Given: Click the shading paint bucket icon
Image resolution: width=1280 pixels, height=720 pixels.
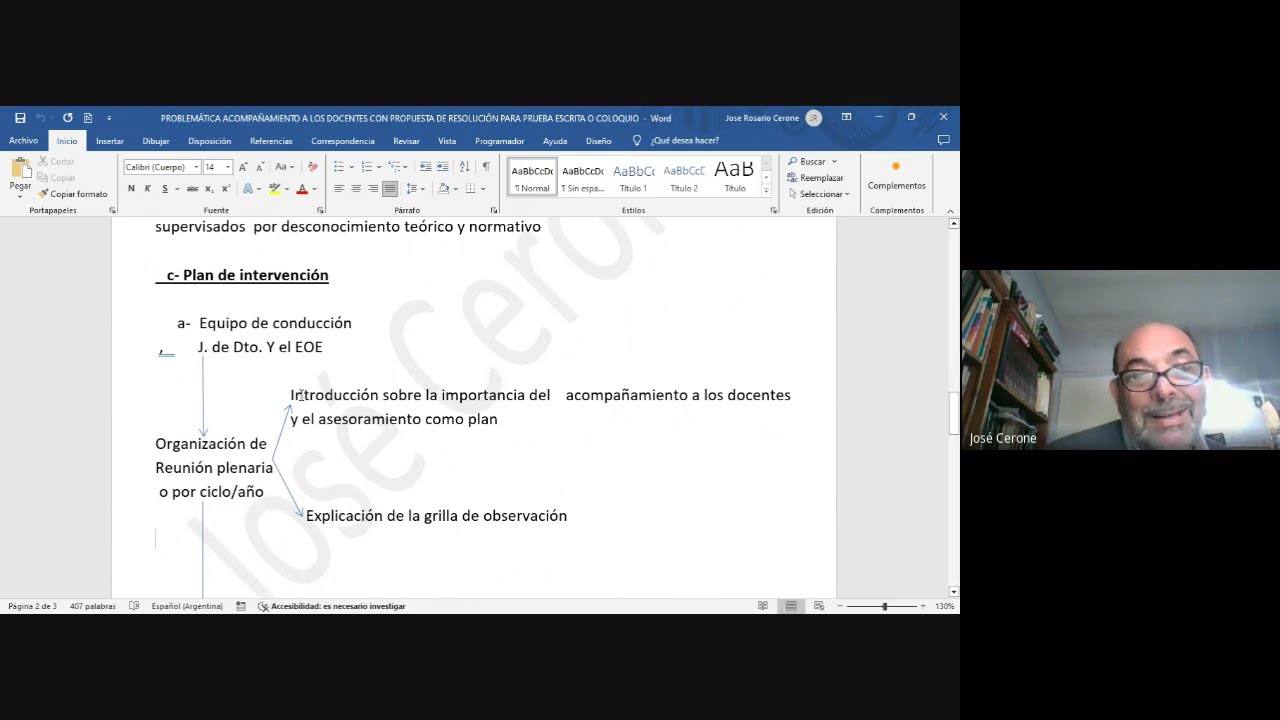Looking at the screenshot, I should point(443,189).
